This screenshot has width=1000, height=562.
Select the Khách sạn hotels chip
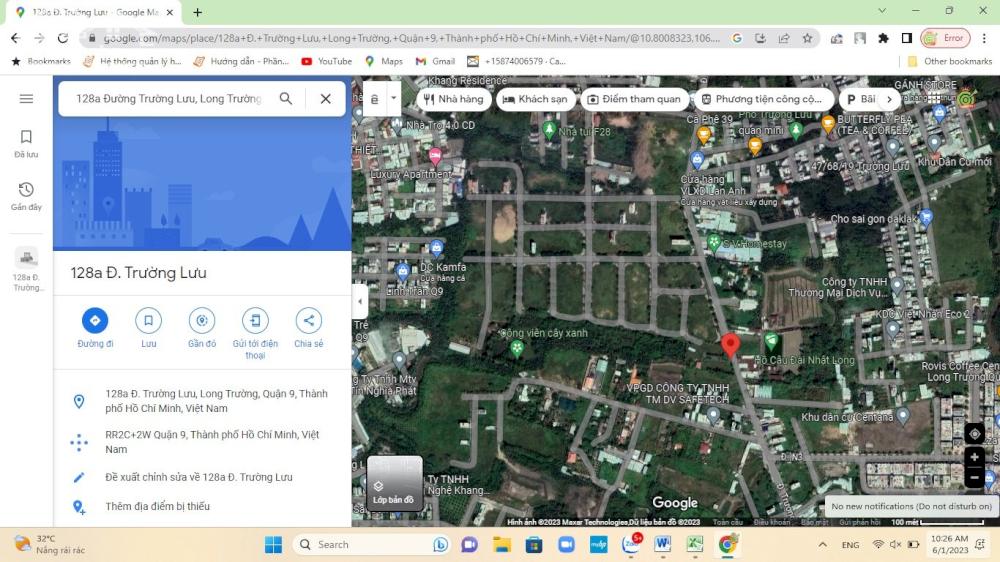point(535,99)
